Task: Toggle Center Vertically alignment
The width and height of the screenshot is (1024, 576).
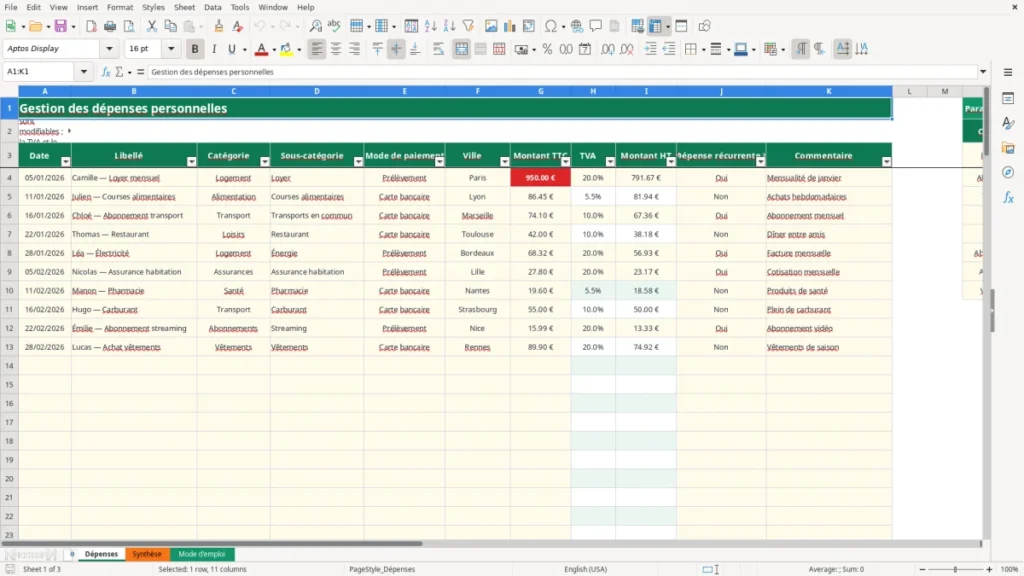Action: 396,49
